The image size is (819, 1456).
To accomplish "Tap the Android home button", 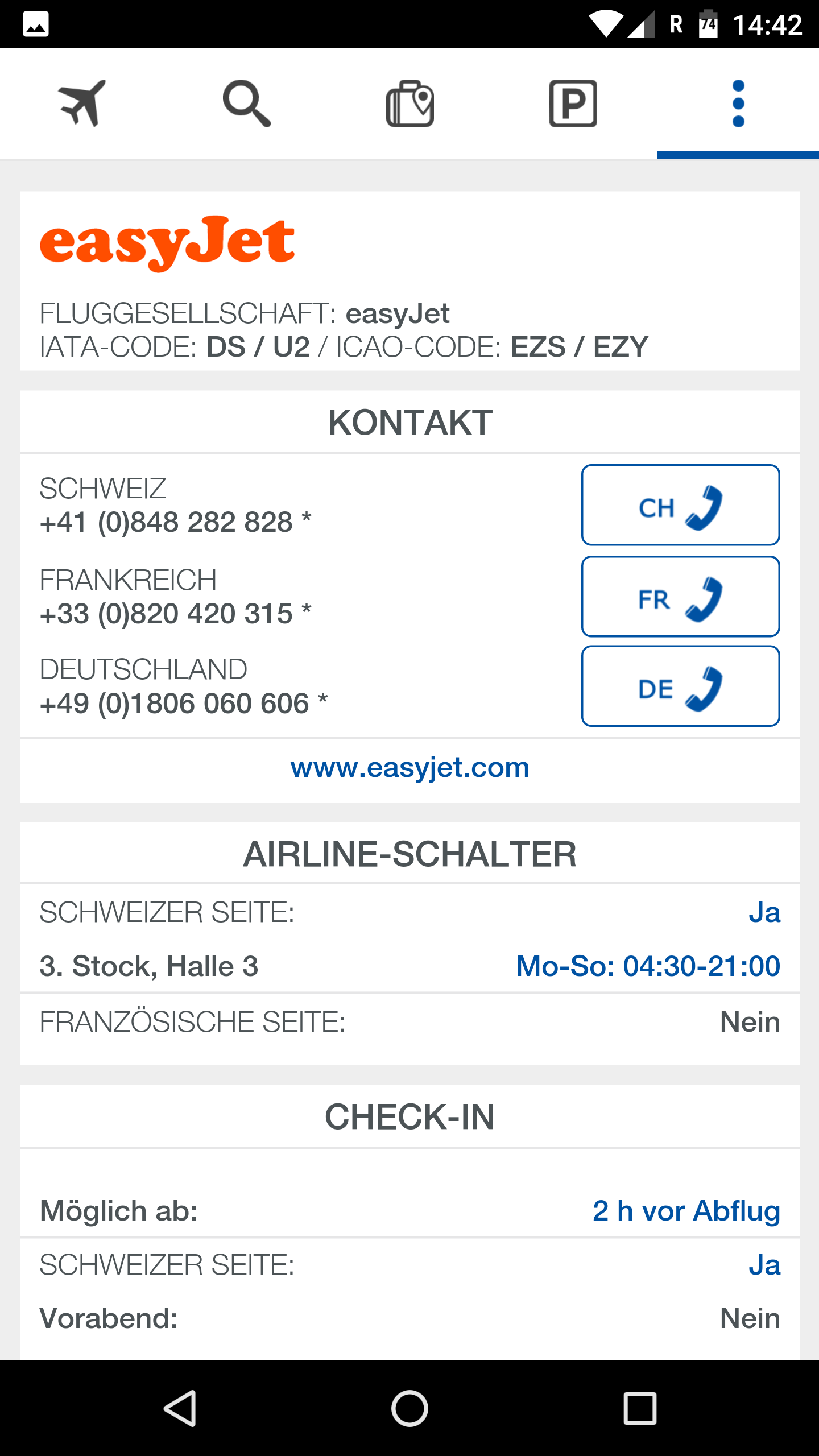I will [x=409, y=1408].
